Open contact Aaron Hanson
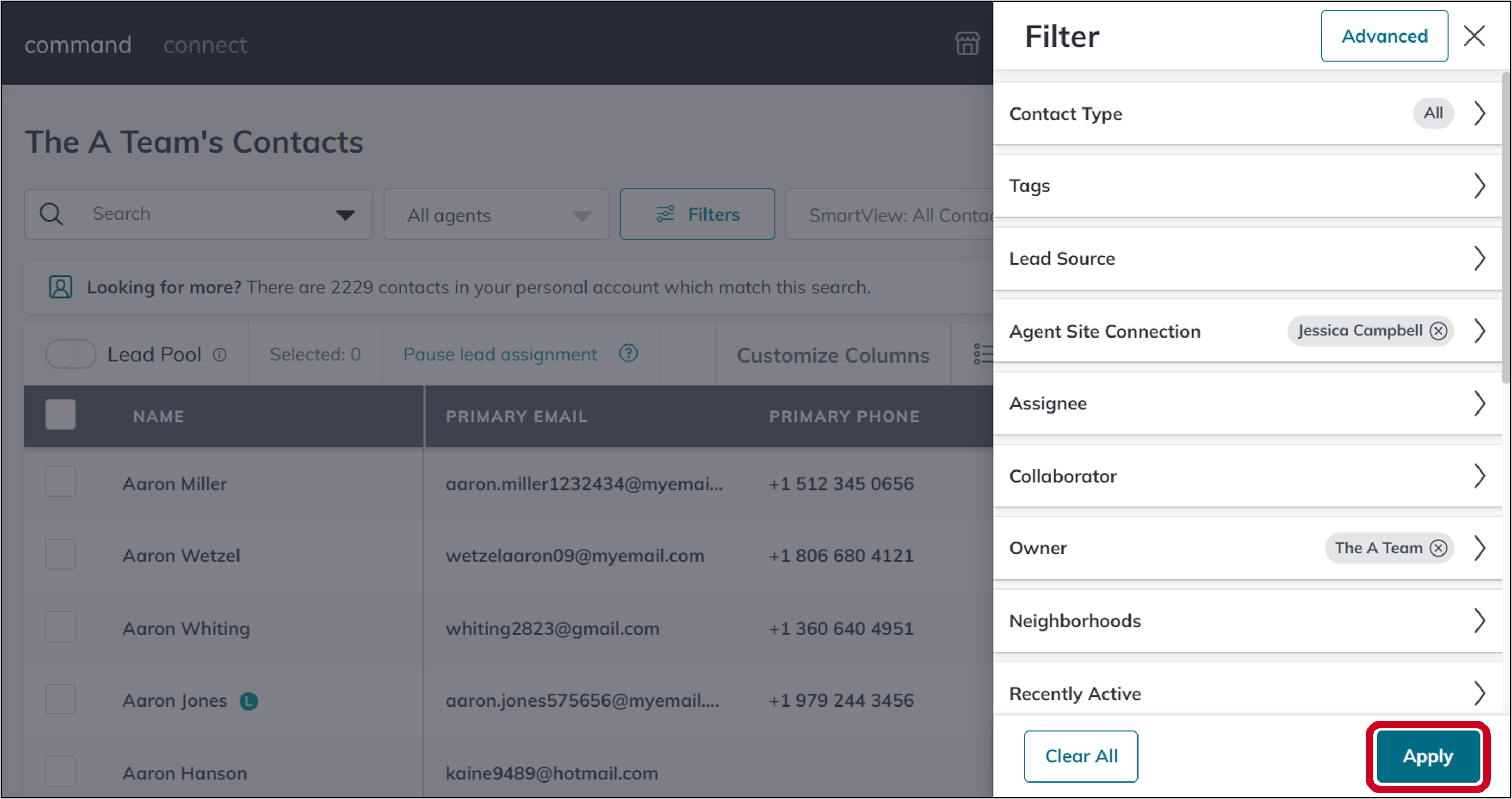Viewport: 1512px width, 799px height. click(x=184, y=773)
